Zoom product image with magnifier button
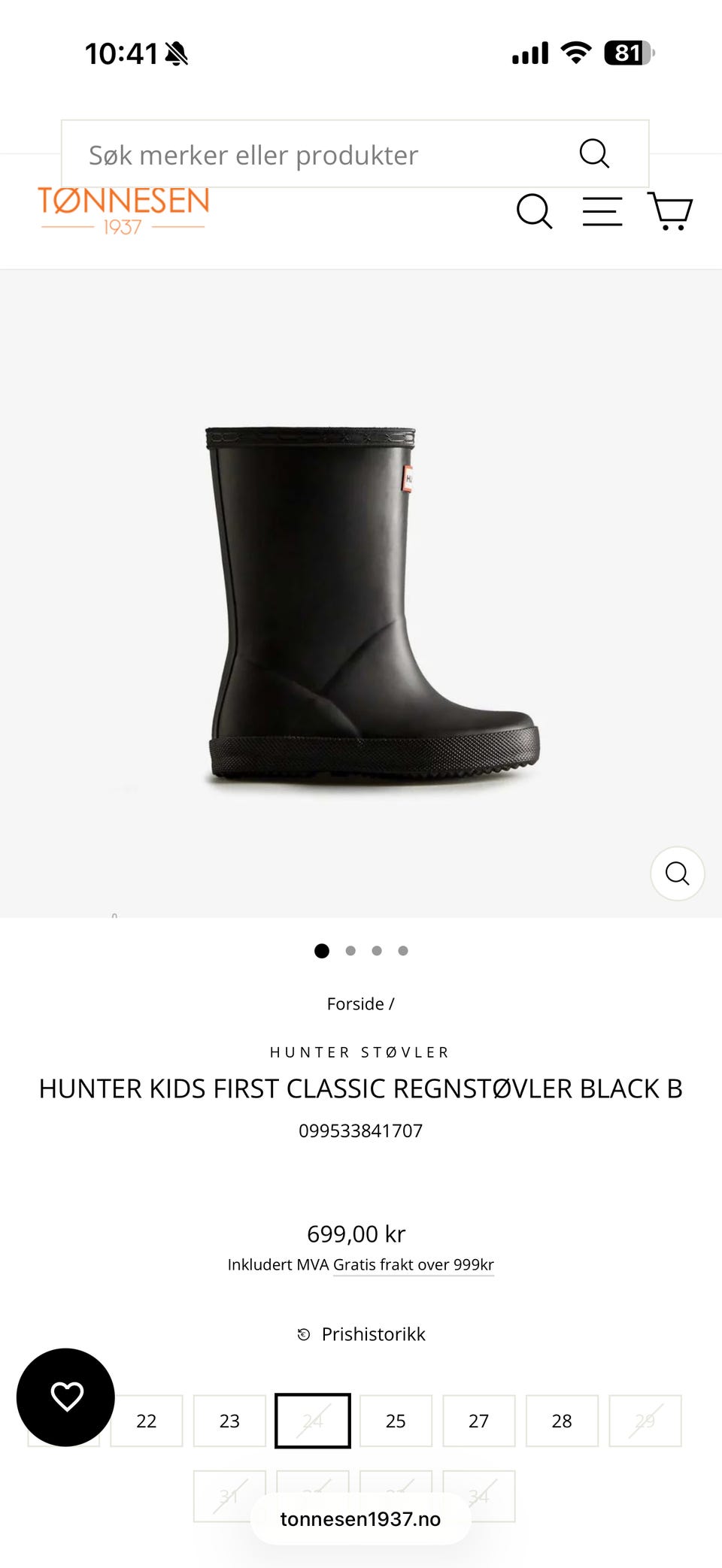The width and height of the screenshot is (722, 1568). (678, 873)
